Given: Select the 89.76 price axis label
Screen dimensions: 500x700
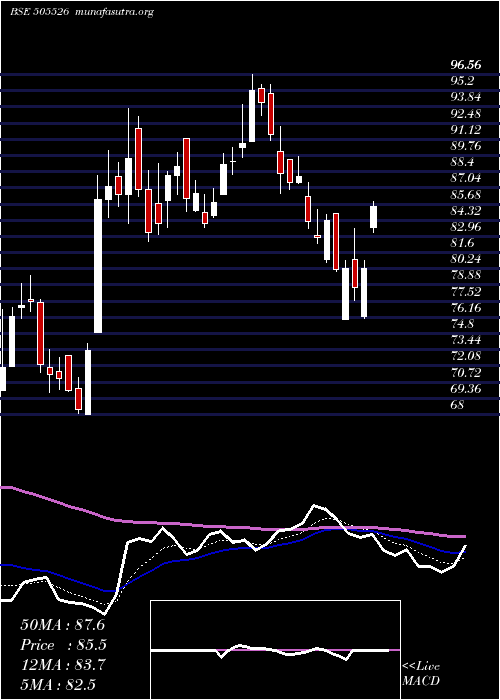Looking at the screenshot, I should click(466, 146).
